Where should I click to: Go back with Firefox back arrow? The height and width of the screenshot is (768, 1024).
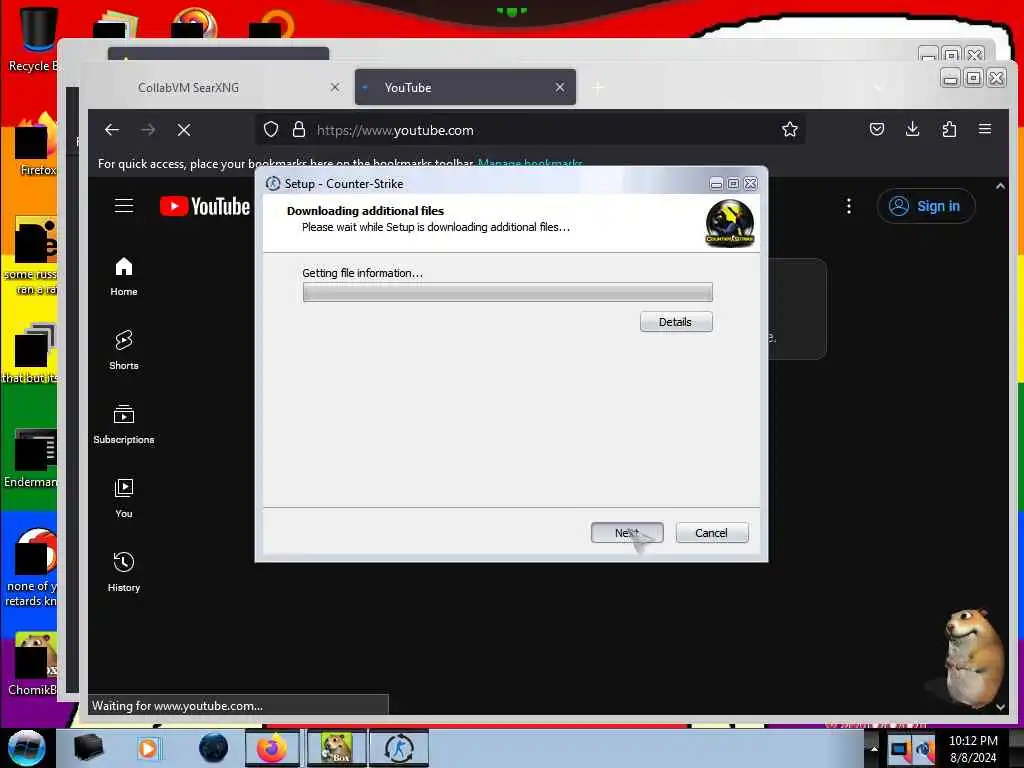(112, 130)
